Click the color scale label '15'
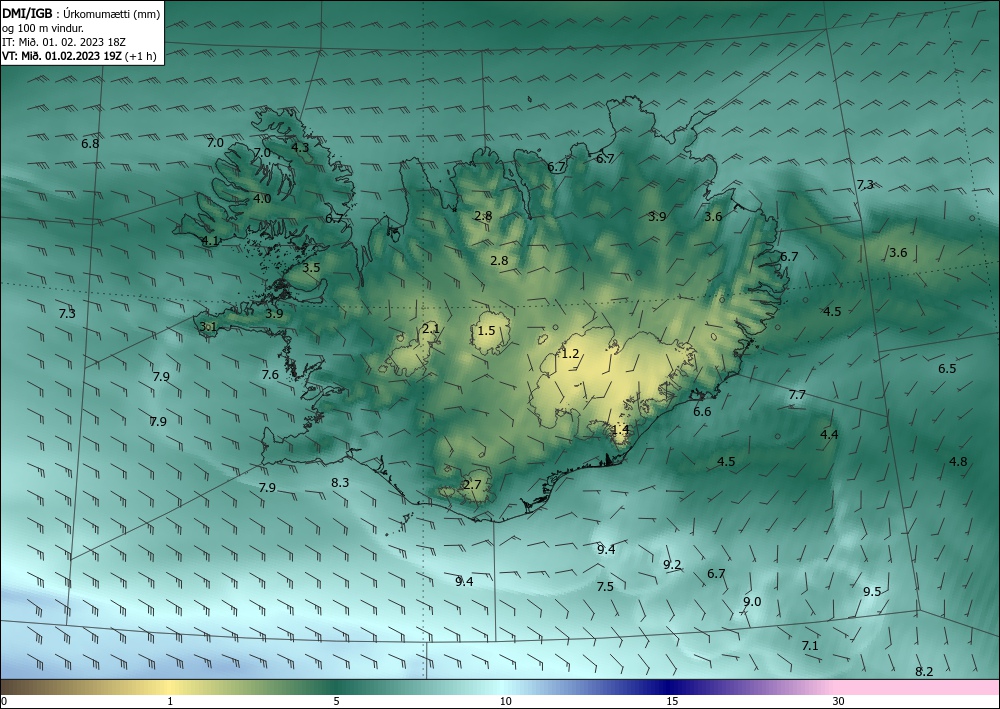This screenshot has height=709, width=1000. click(672, 701)
